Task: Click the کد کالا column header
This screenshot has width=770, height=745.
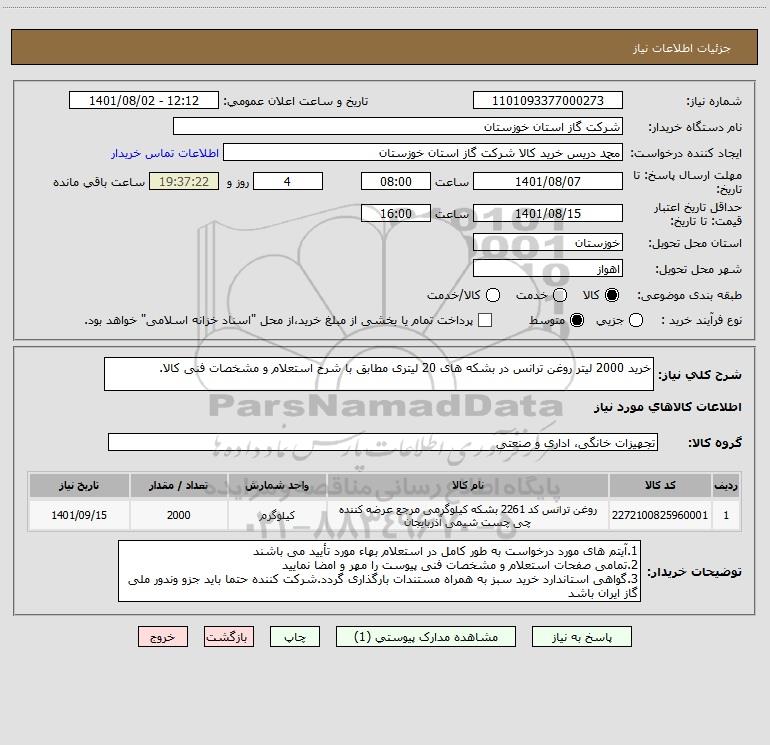Action: click(x=660, y=485)
